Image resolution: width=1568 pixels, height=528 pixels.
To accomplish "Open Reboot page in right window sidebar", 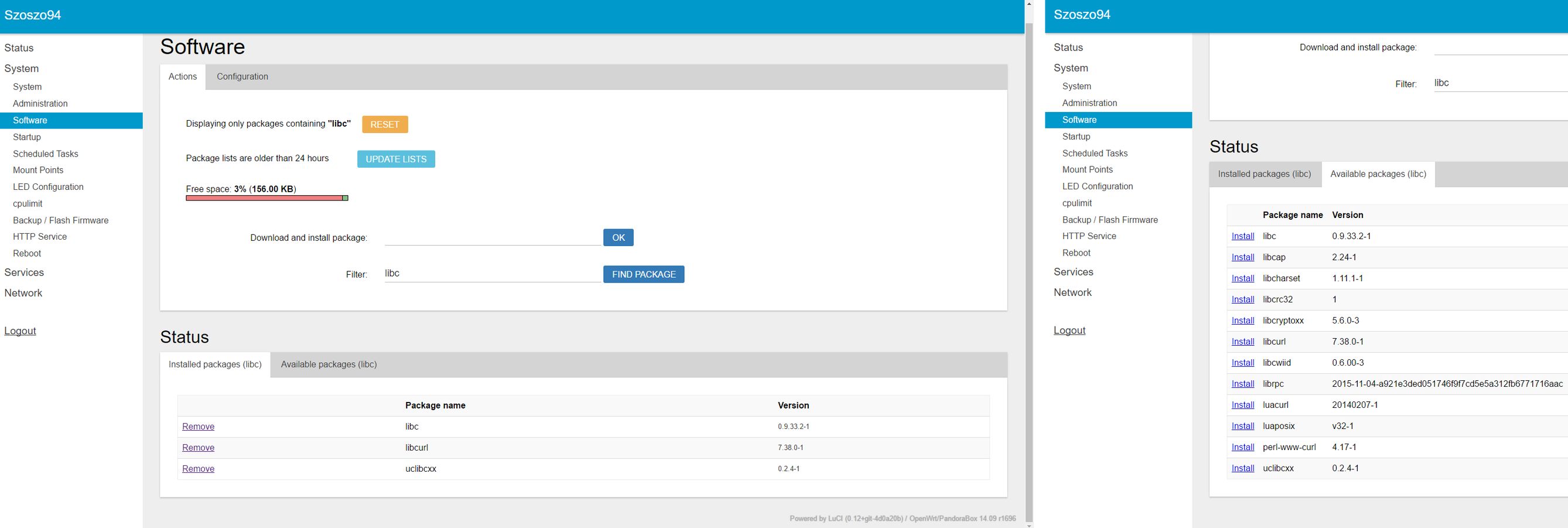I will (1077, 253).
